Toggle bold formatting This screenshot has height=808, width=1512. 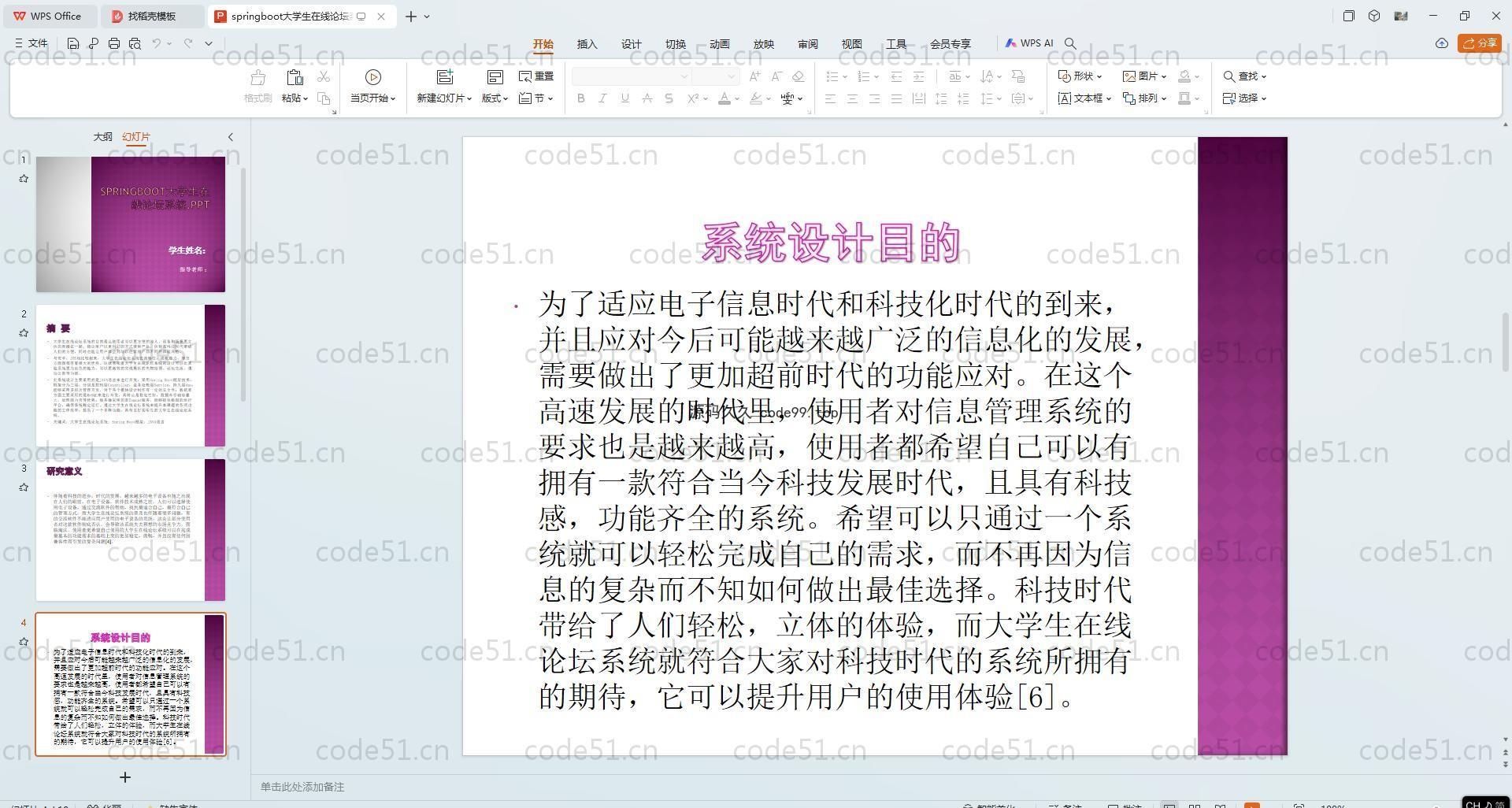581,98
